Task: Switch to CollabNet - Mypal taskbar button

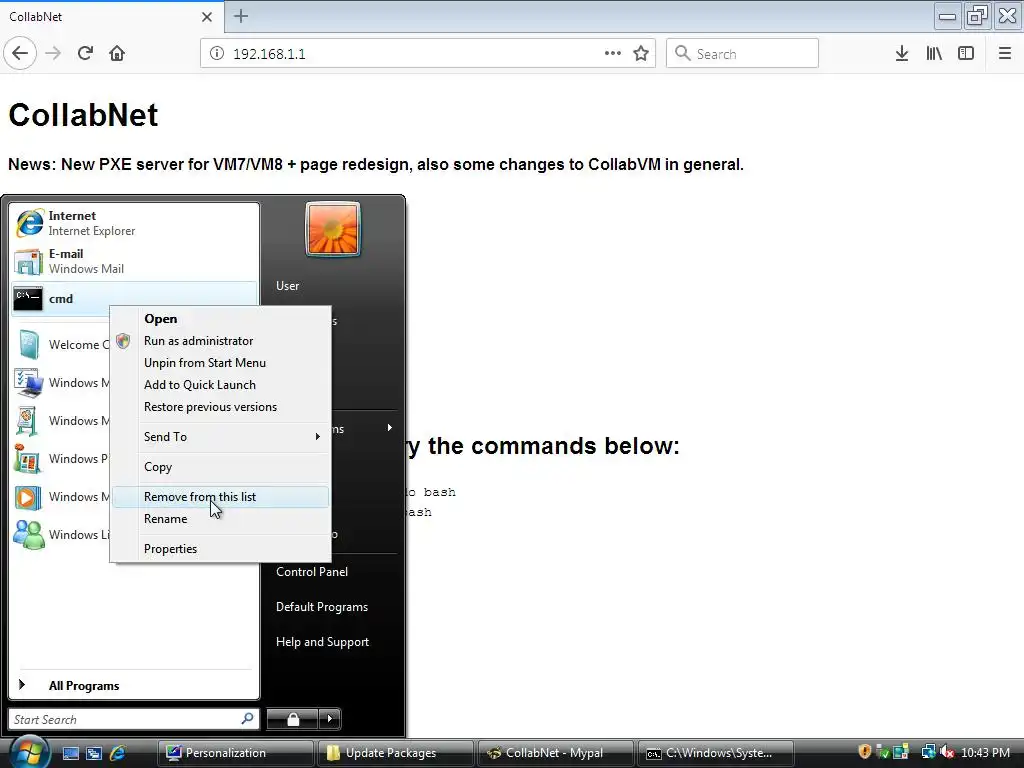Action: 555,753
